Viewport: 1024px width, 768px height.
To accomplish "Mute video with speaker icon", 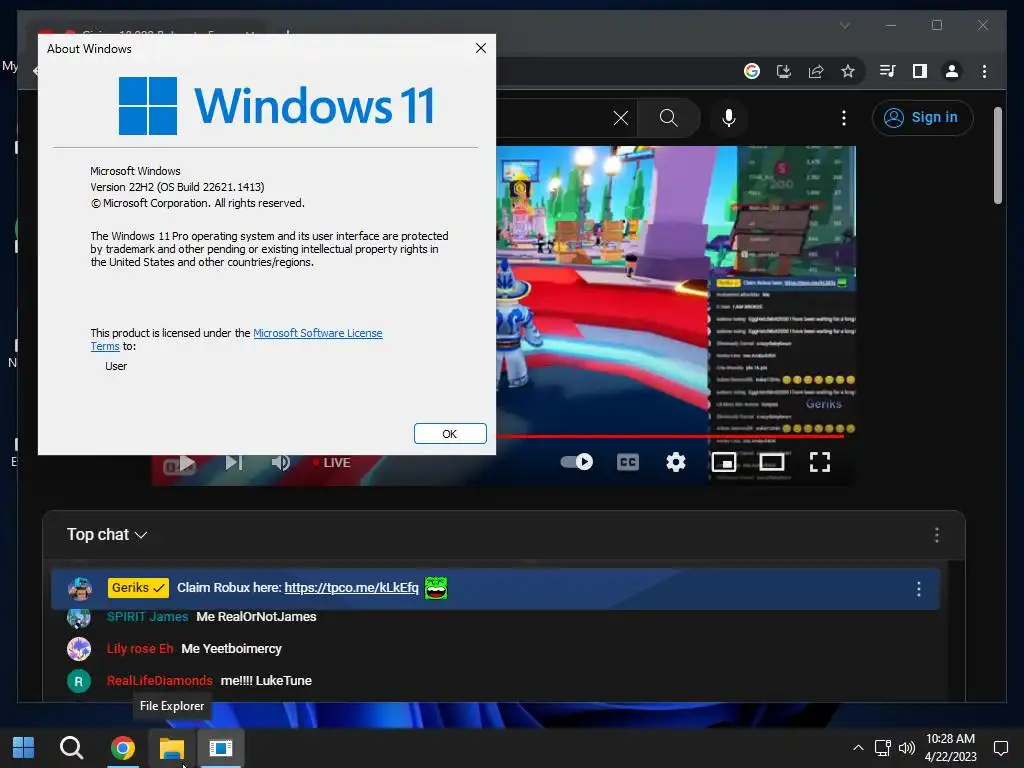I will coord(280,462).
